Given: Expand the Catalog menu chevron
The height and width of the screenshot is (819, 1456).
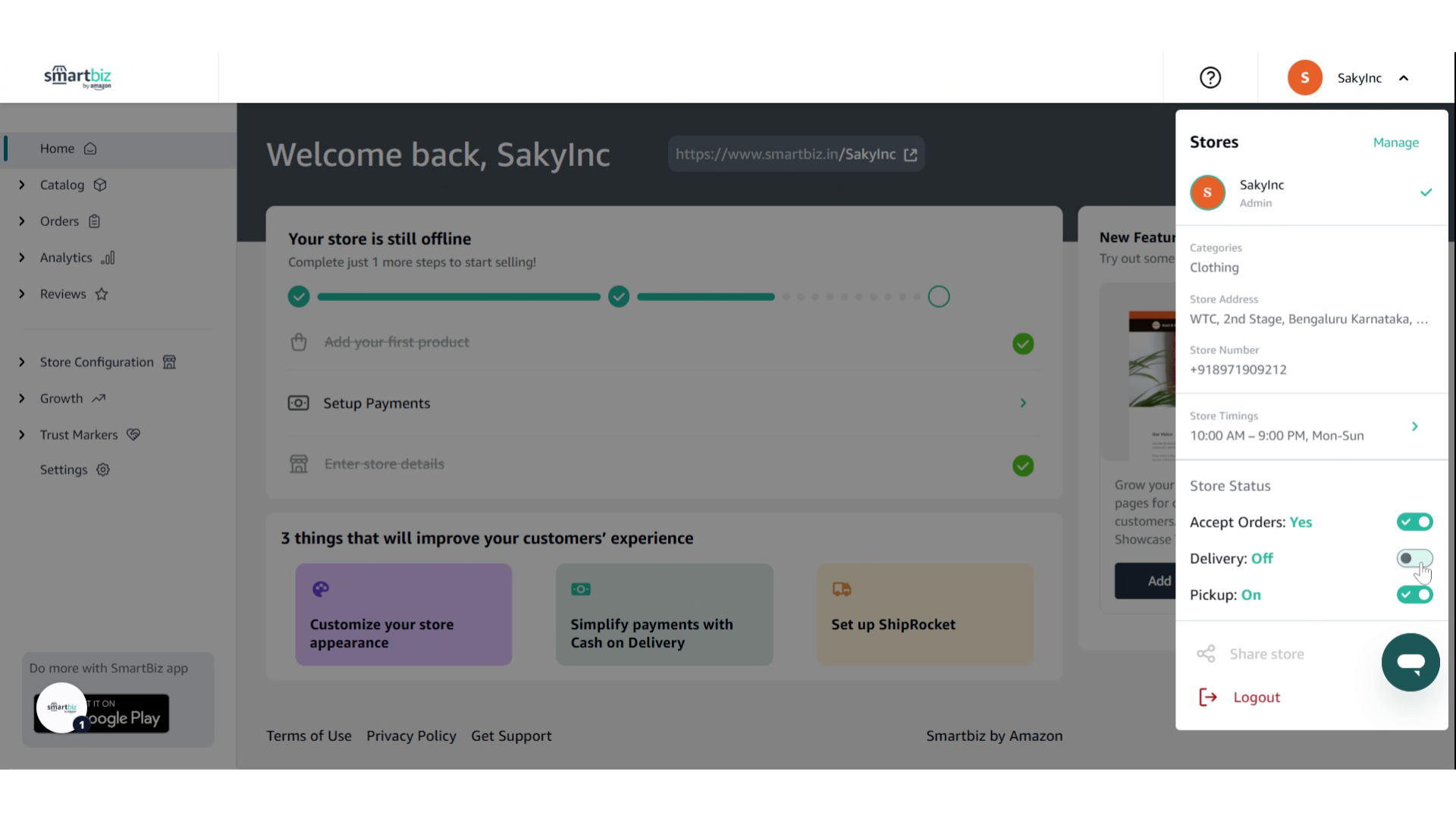Looking at the screenshot, I should (22, 185).
